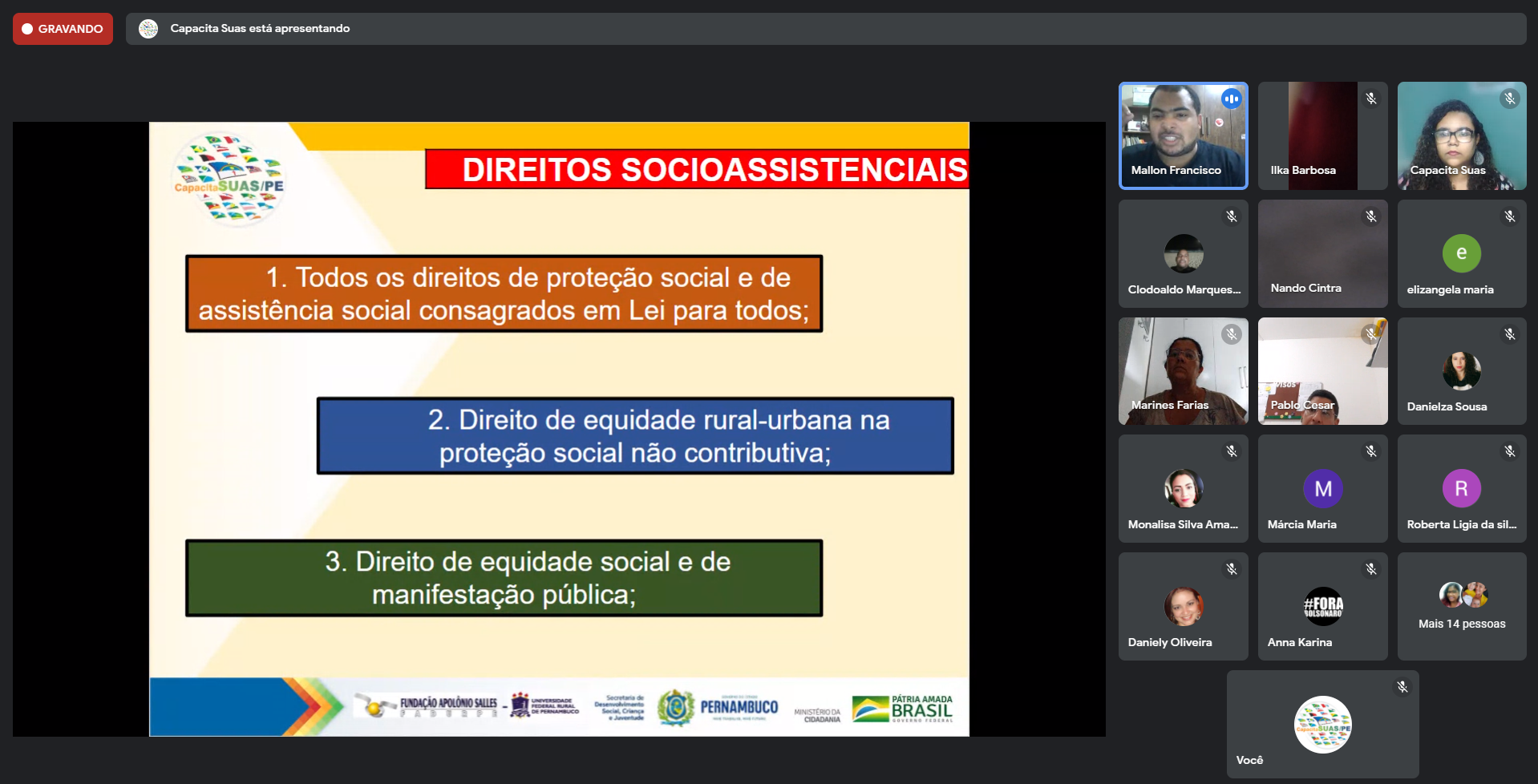Select Marines Farias video tile
The height and width of the screenshot is (784, 1538).
click(x=1183, y=371)
